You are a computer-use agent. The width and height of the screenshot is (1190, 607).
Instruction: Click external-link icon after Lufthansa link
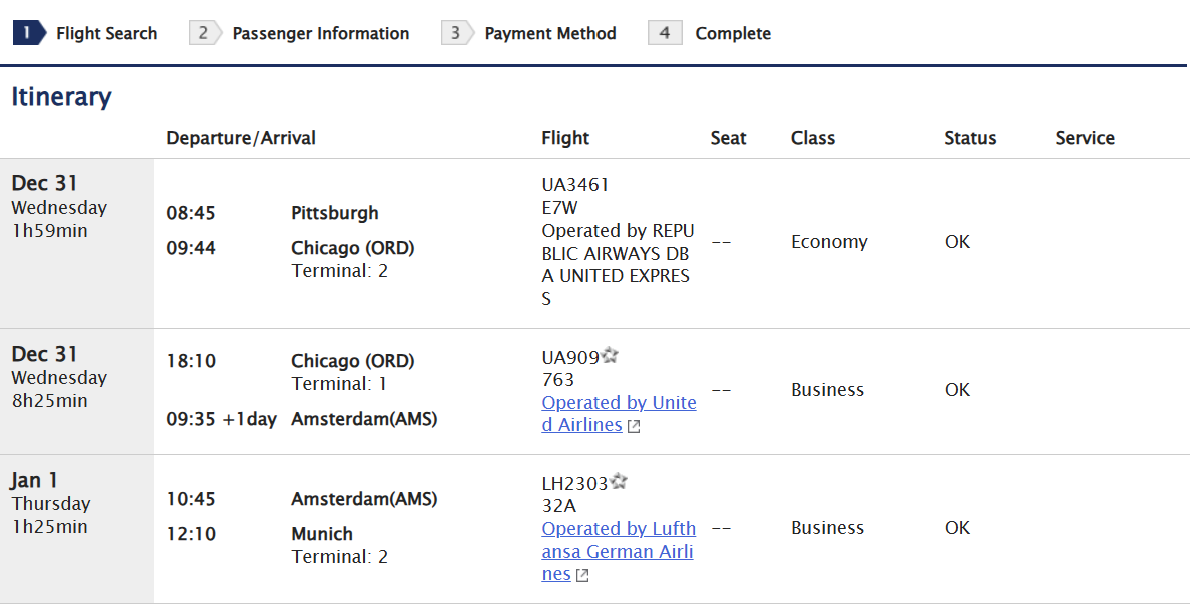582,575
